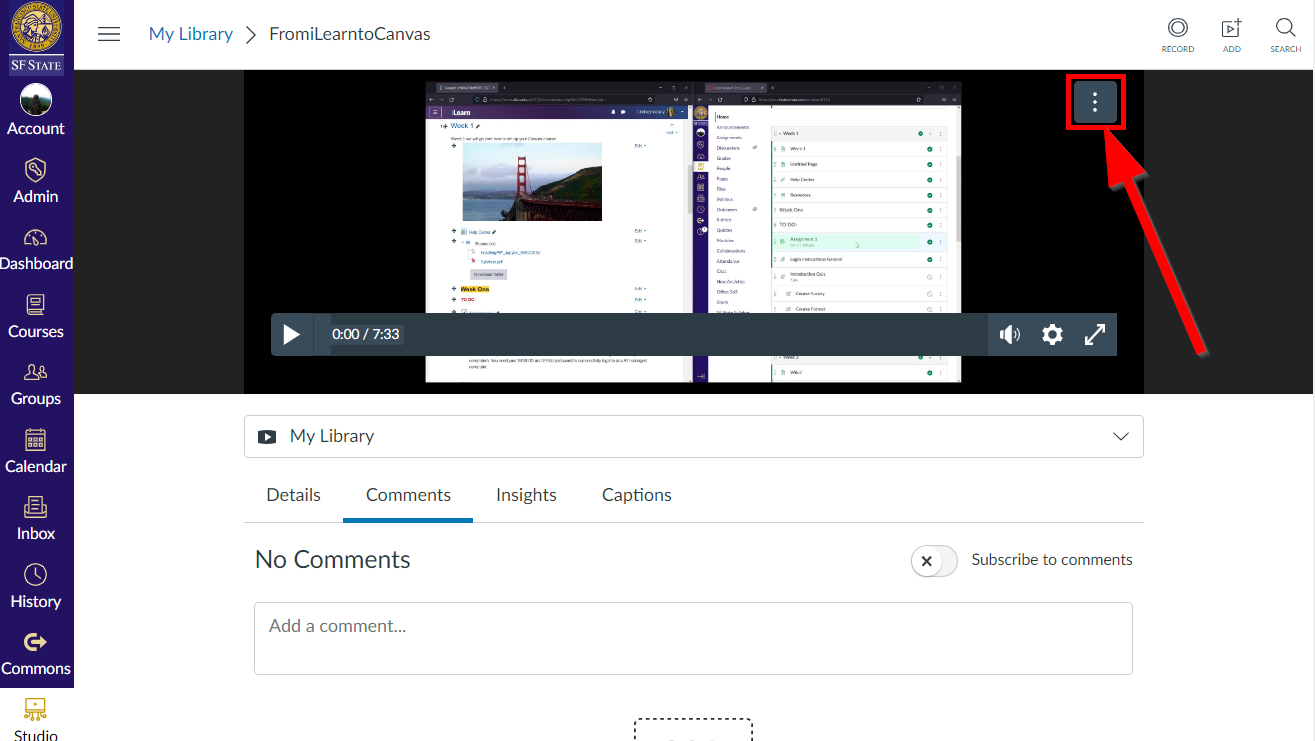The height and width of the screenshot is (741, 1315).
Task: Open the hamburger navigation menu
Action: click(109, 34)
